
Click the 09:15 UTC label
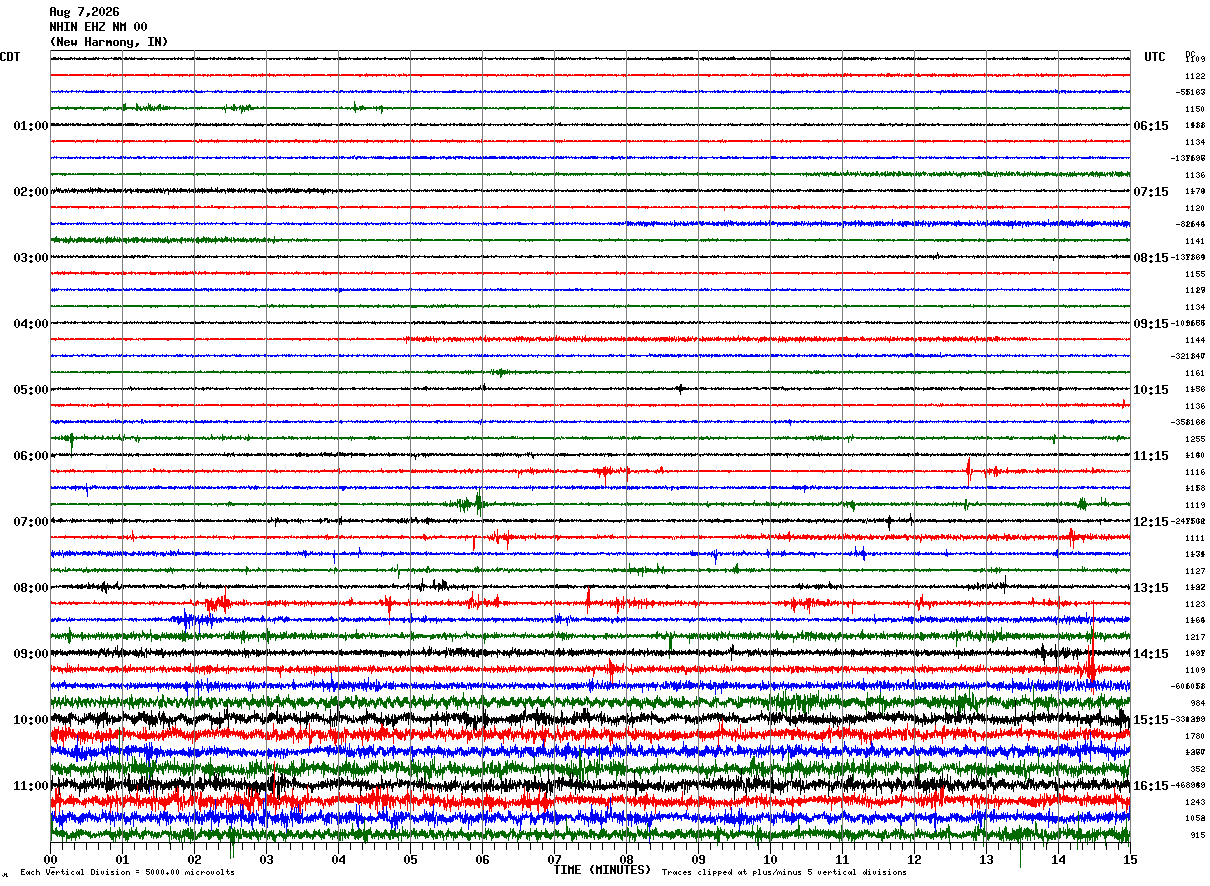(1151, 324)
